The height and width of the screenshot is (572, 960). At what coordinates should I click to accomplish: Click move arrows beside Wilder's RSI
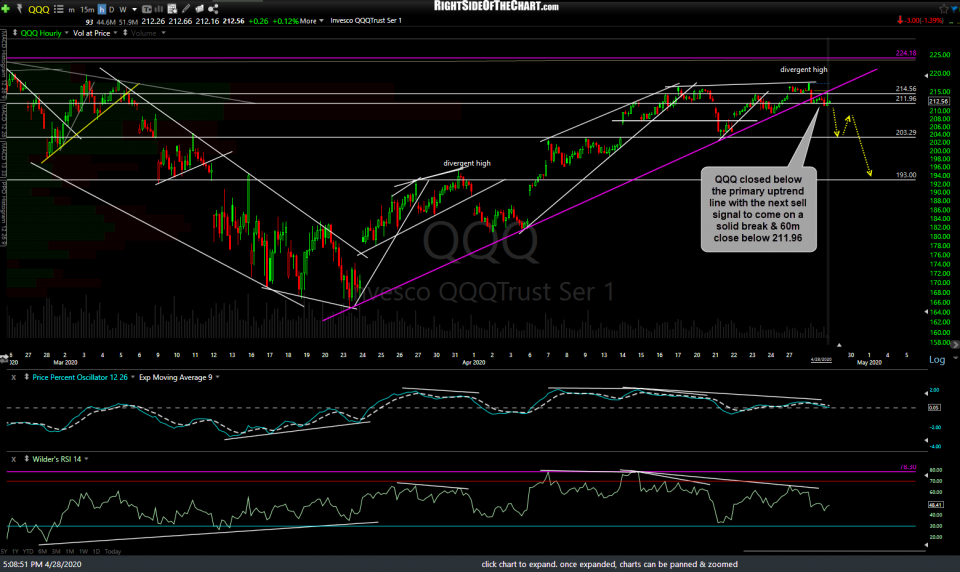pyautogui.click(x=26, y=459)
